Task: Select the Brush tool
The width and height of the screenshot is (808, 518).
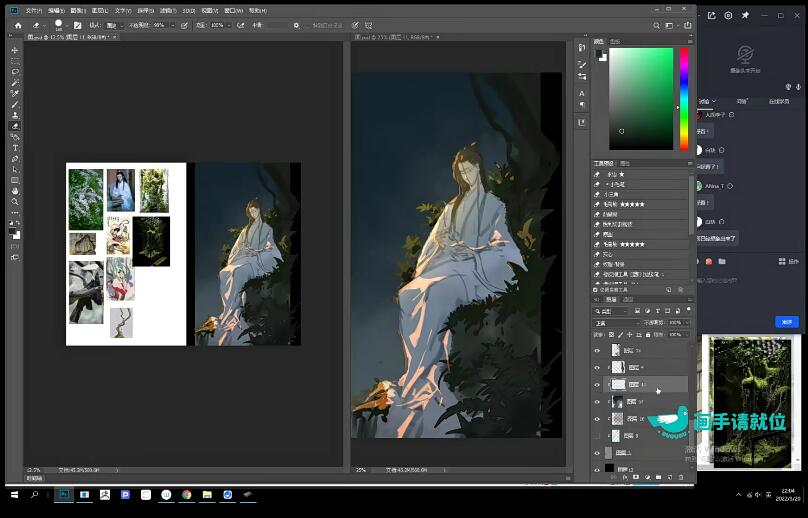Action: point(14,105)
